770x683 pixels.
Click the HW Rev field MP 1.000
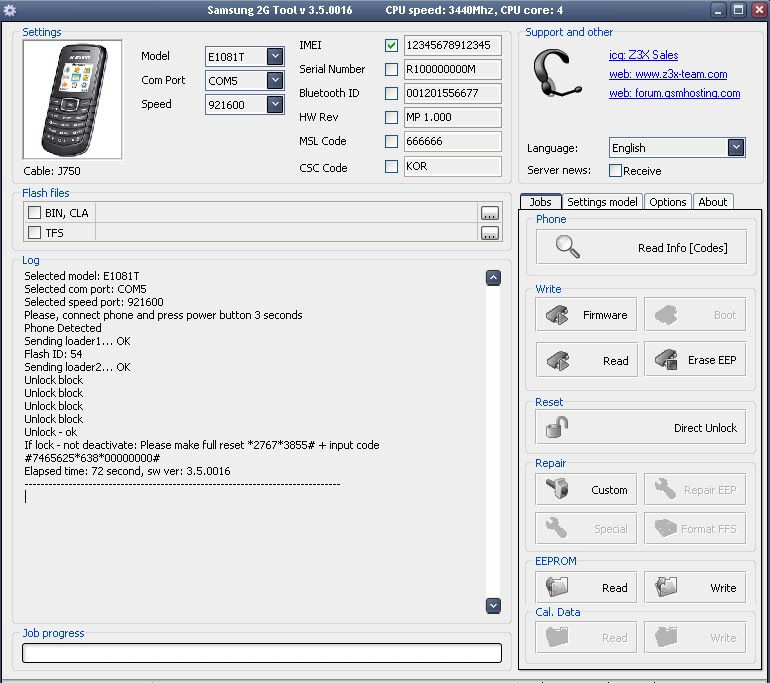[x=452, y=117]
